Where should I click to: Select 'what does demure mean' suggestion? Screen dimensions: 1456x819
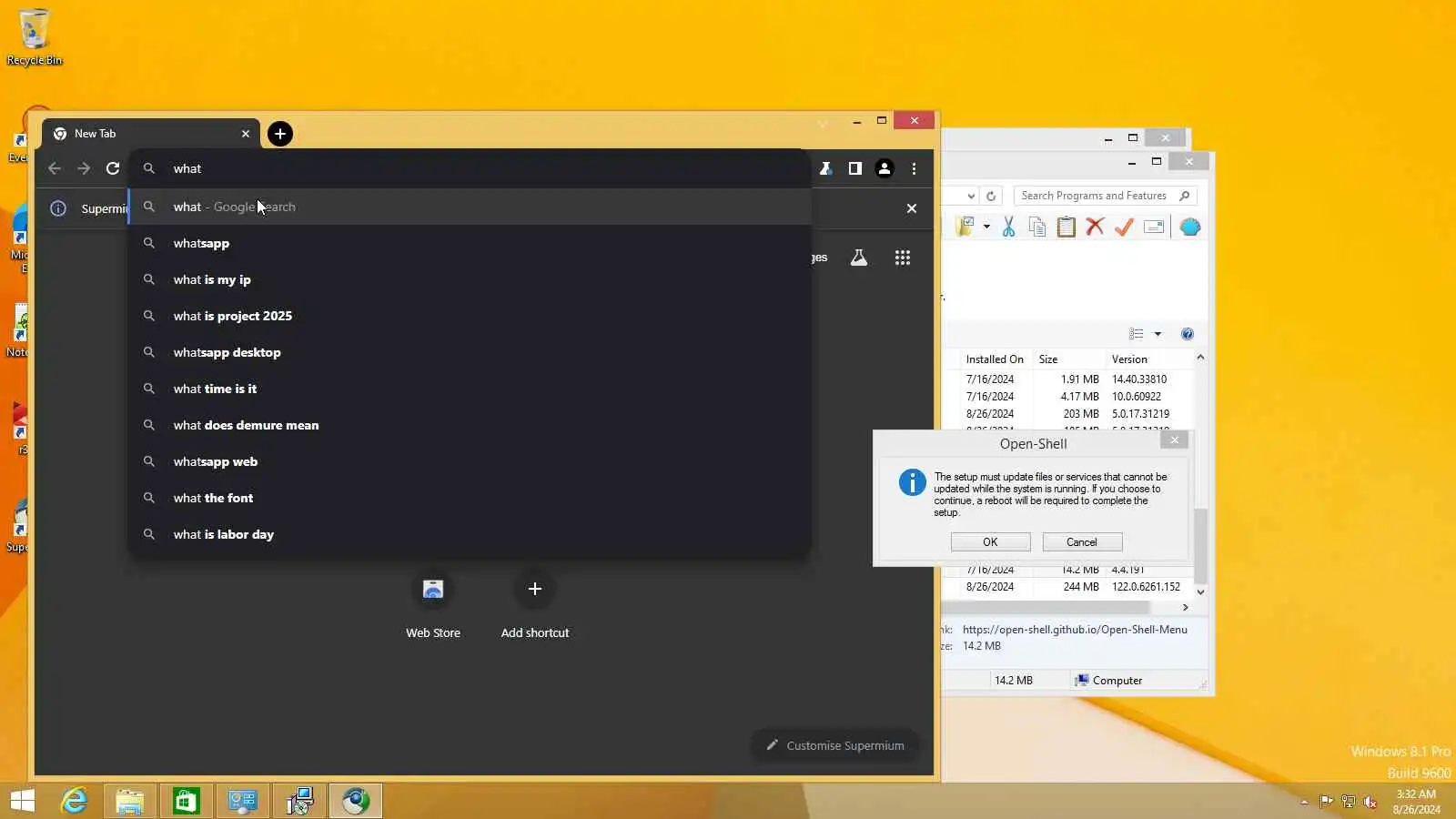click(469, 425)
